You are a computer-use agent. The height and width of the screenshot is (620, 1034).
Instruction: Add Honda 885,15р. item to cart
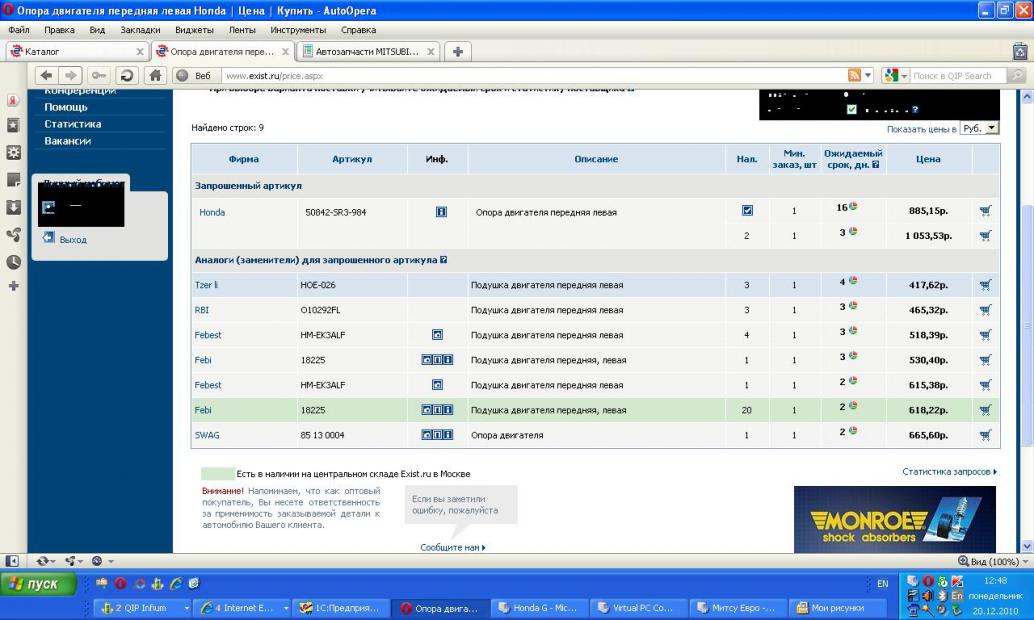pyautogui.click(x=985, y=210)
